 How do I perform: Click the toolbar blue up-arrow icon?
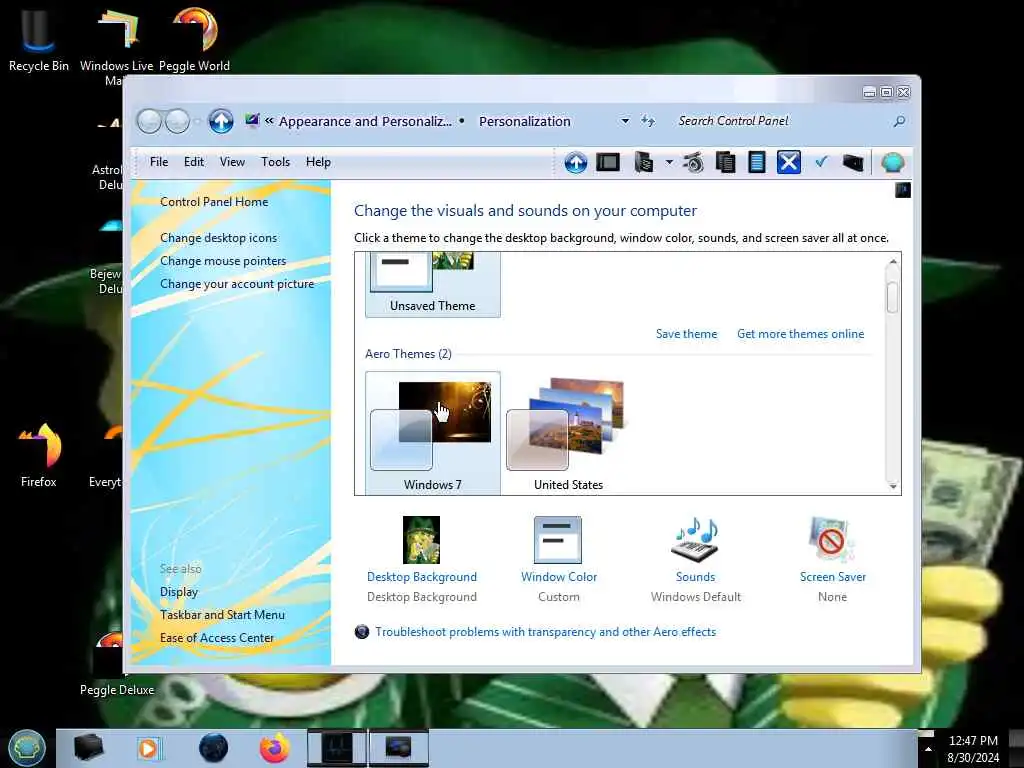tap(575, 162)
